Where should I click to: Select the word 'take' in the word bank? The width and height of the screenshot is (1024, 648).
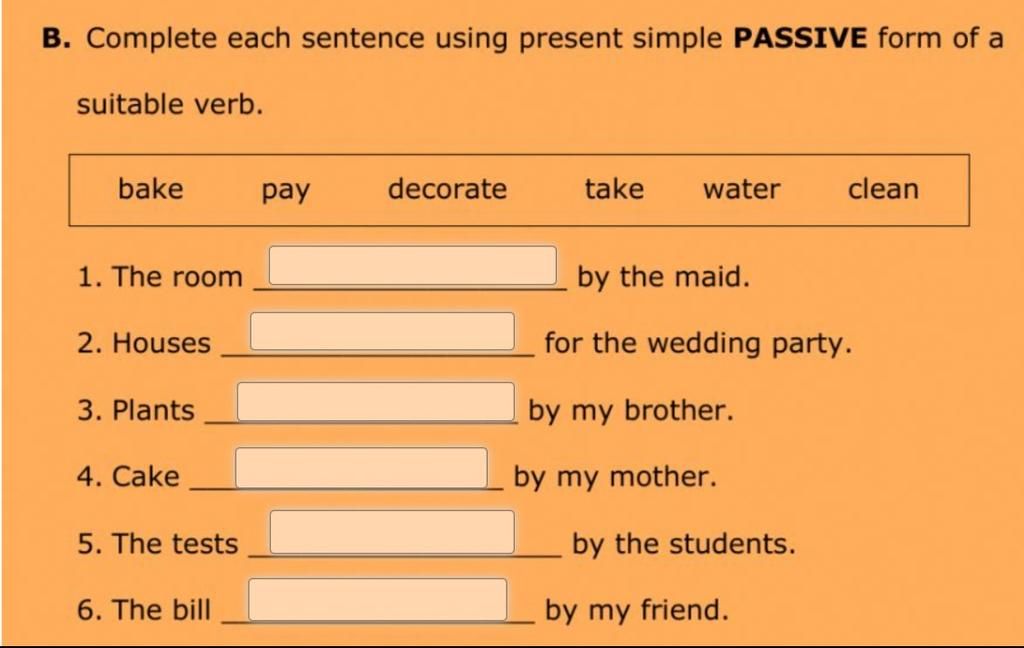pos(614,189)
